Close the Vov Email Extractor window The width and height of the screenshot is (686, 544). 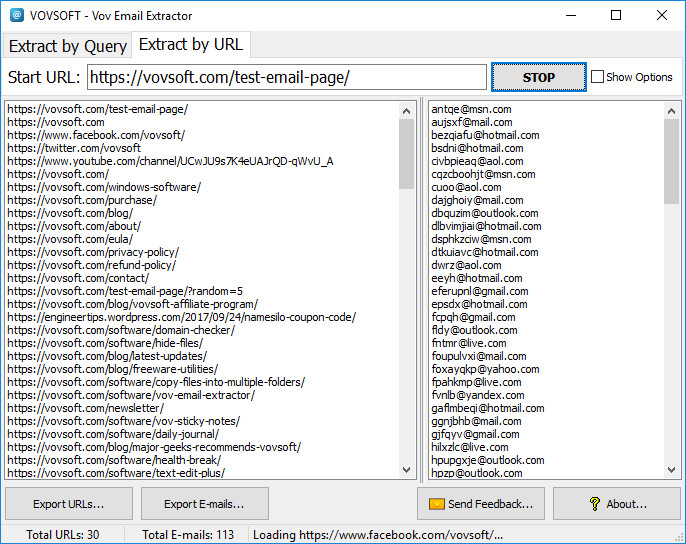(662, 15)
